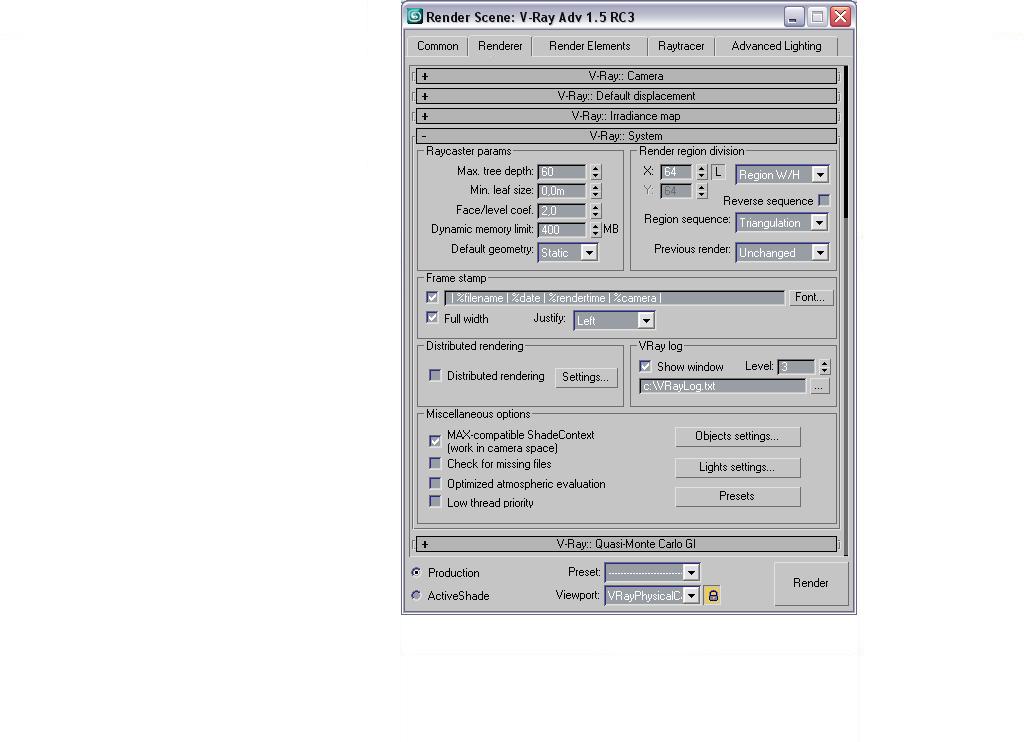1024x742 pixels.
Task: Click the c:\VRayLog.txt path field
Action: 723,386
